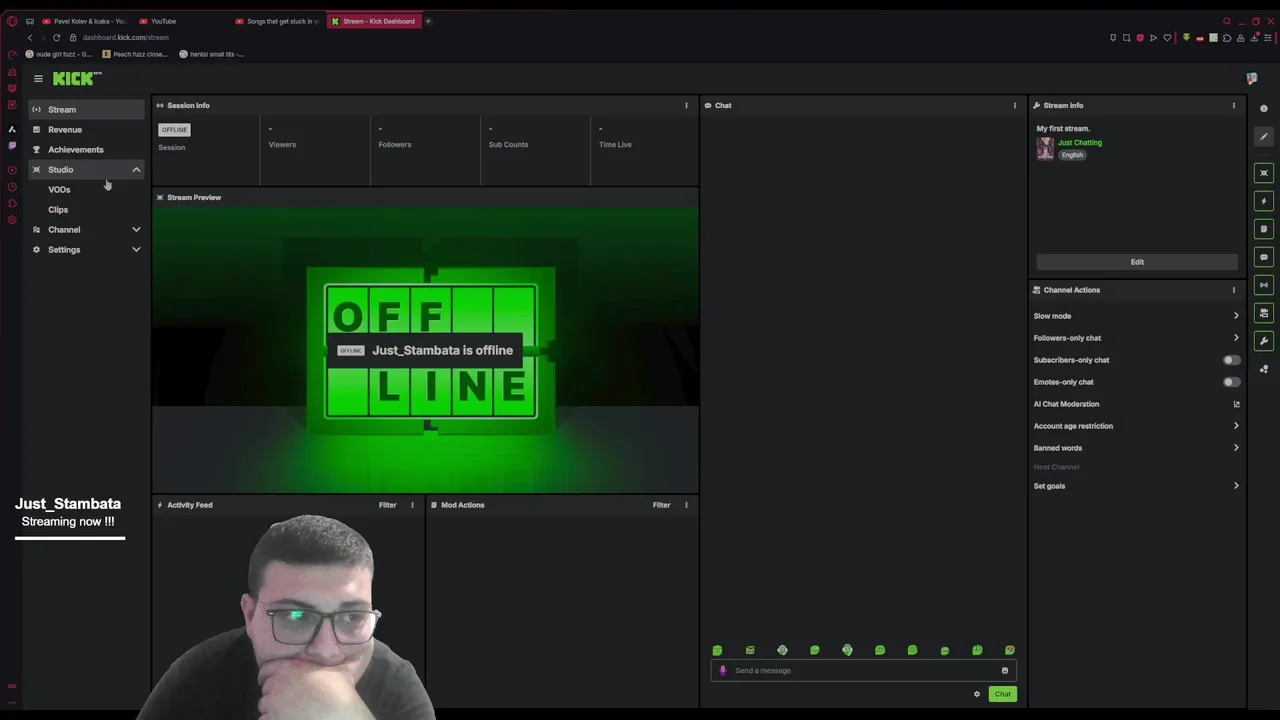The width and height of the screenshot is (1280, 720).
Task: Toggle Stream Preview panel icon in right sidebar
Action: point(1264,173)
